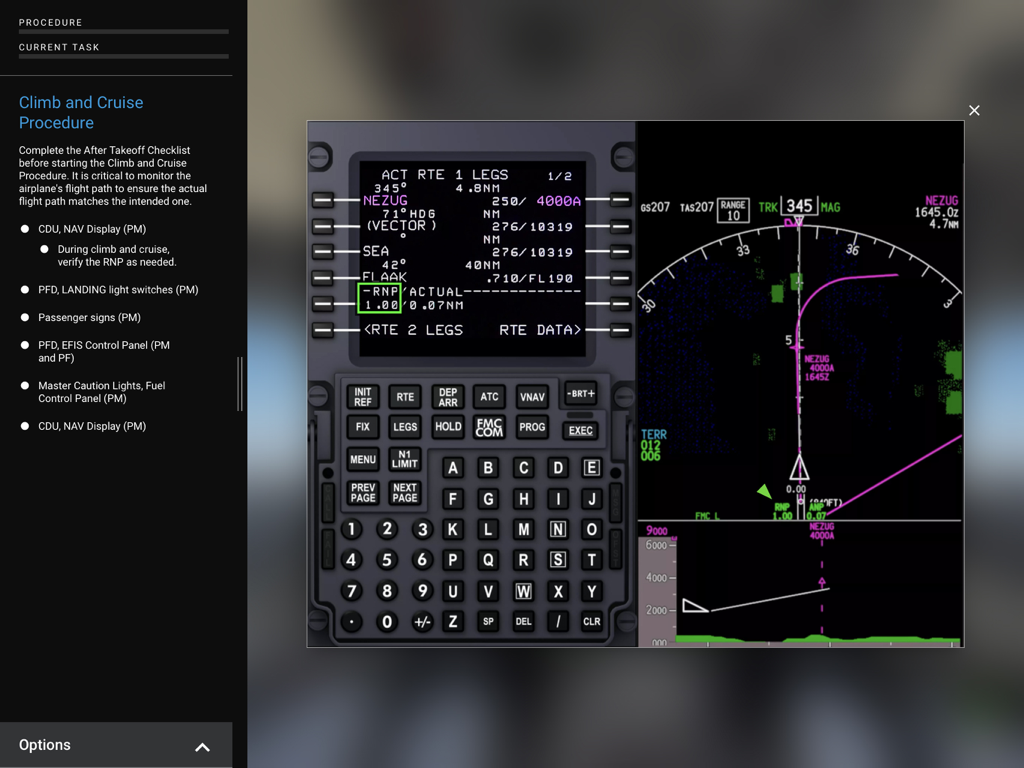Go back with the PREV PAGE key

[362, 492]
